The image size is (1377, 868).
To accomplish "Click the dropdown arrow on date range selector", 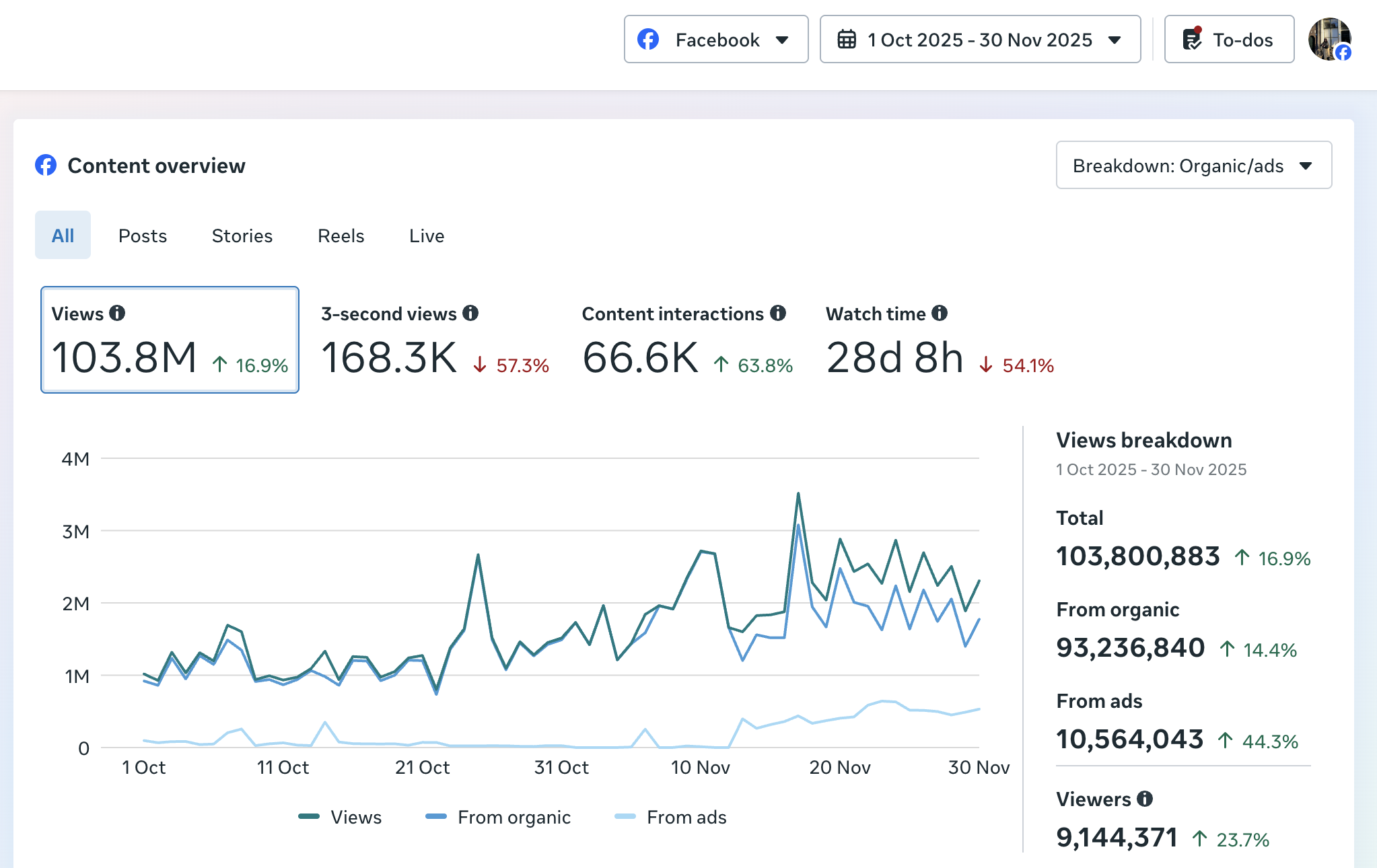I will point(1115,40).
